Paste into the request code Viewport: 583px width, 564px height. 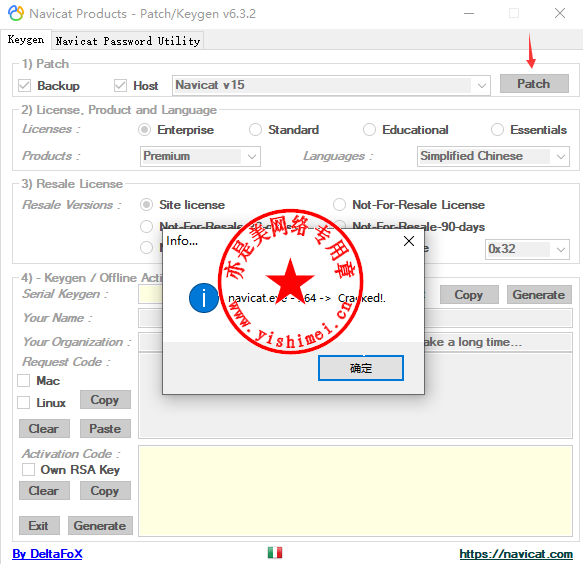105,429
